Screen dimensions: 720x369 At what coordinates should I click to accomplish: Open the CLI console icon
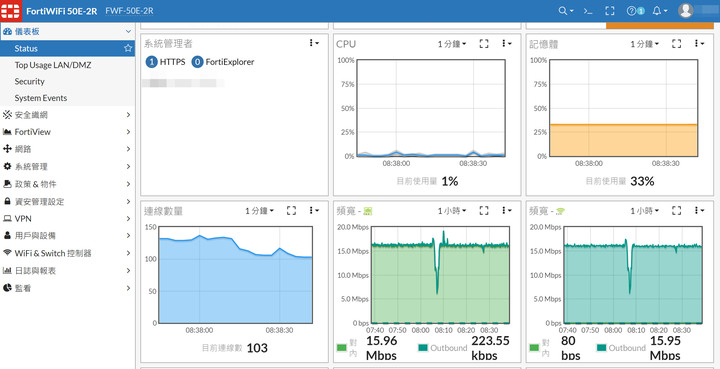point(588,11)
